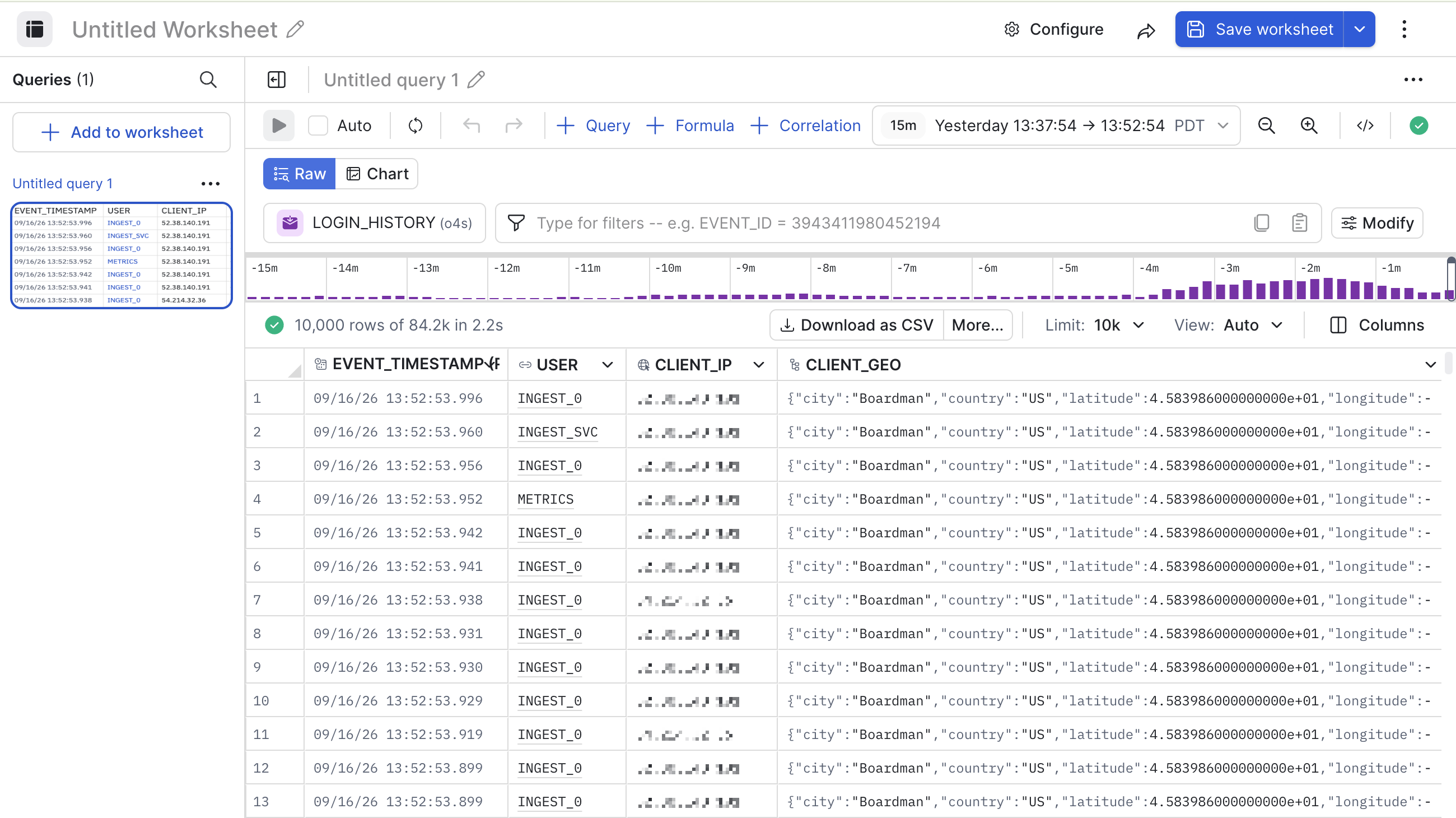This screenshot has width=1456, height=818.
Task: Click the share arrow icon
Action: pyautogui.click(x=1146, y=30)
